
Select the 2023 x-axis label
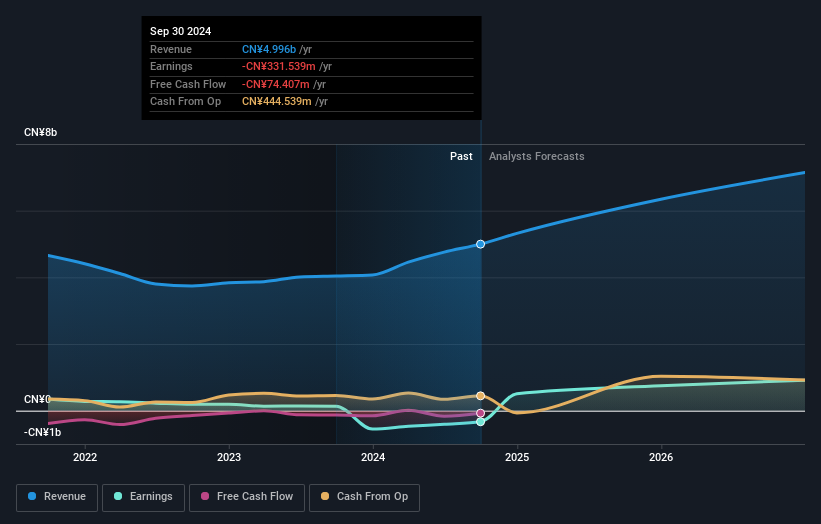pyautogui.click(x=229, y=458)
